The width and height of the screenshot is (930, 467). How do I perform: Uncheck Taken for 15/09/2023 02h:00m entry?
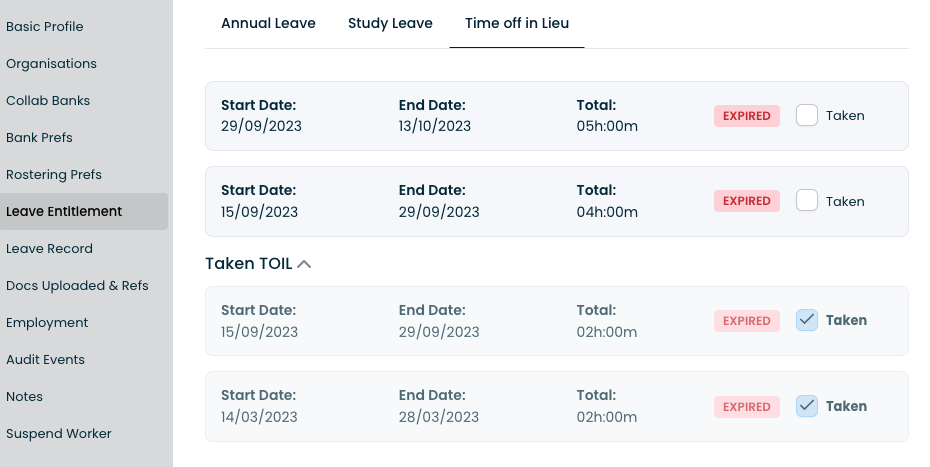pyautogui.click(x=807, y=320)
